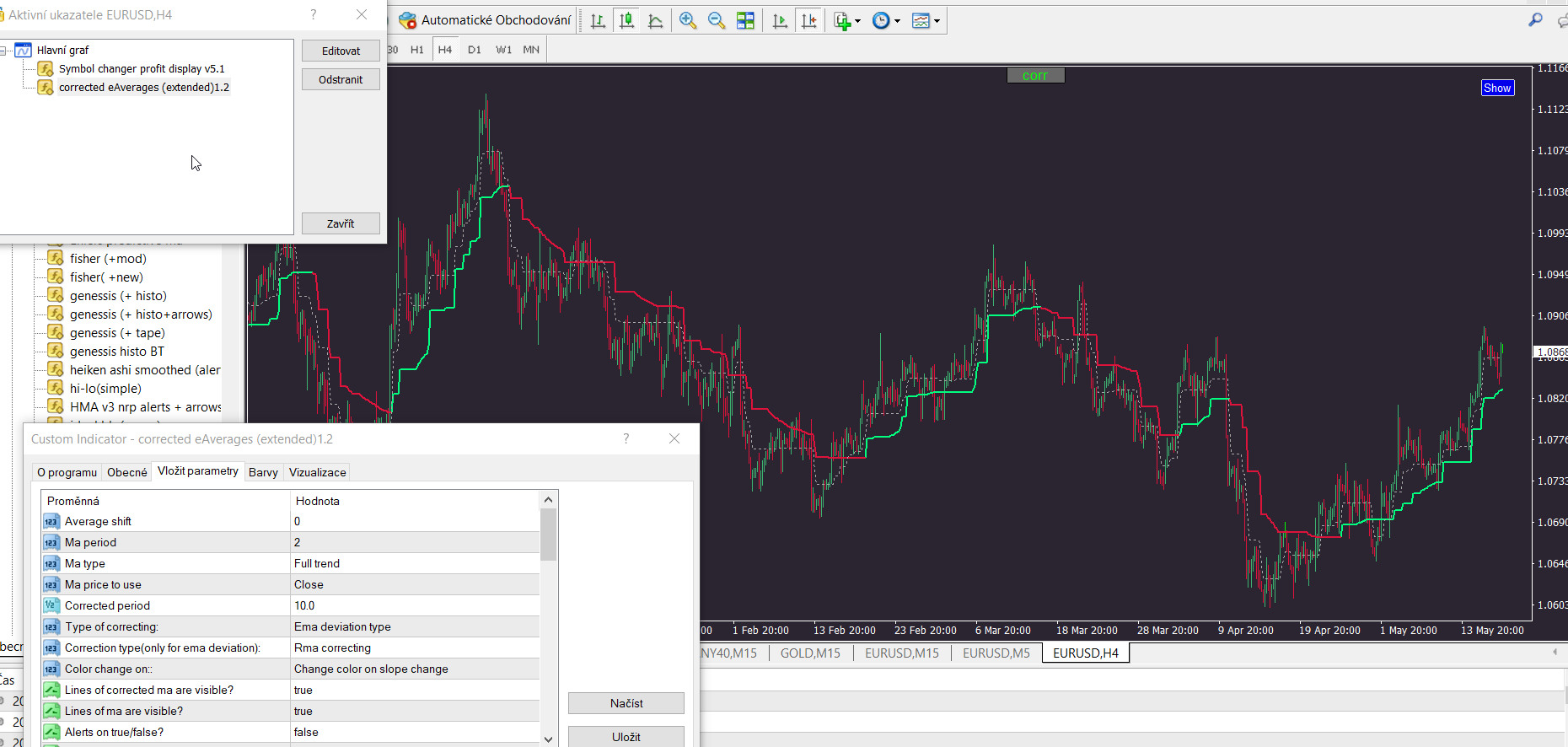
Task: Click the add indicators icon with green plus
Action: pyautogui.click(x=841, y=21)
